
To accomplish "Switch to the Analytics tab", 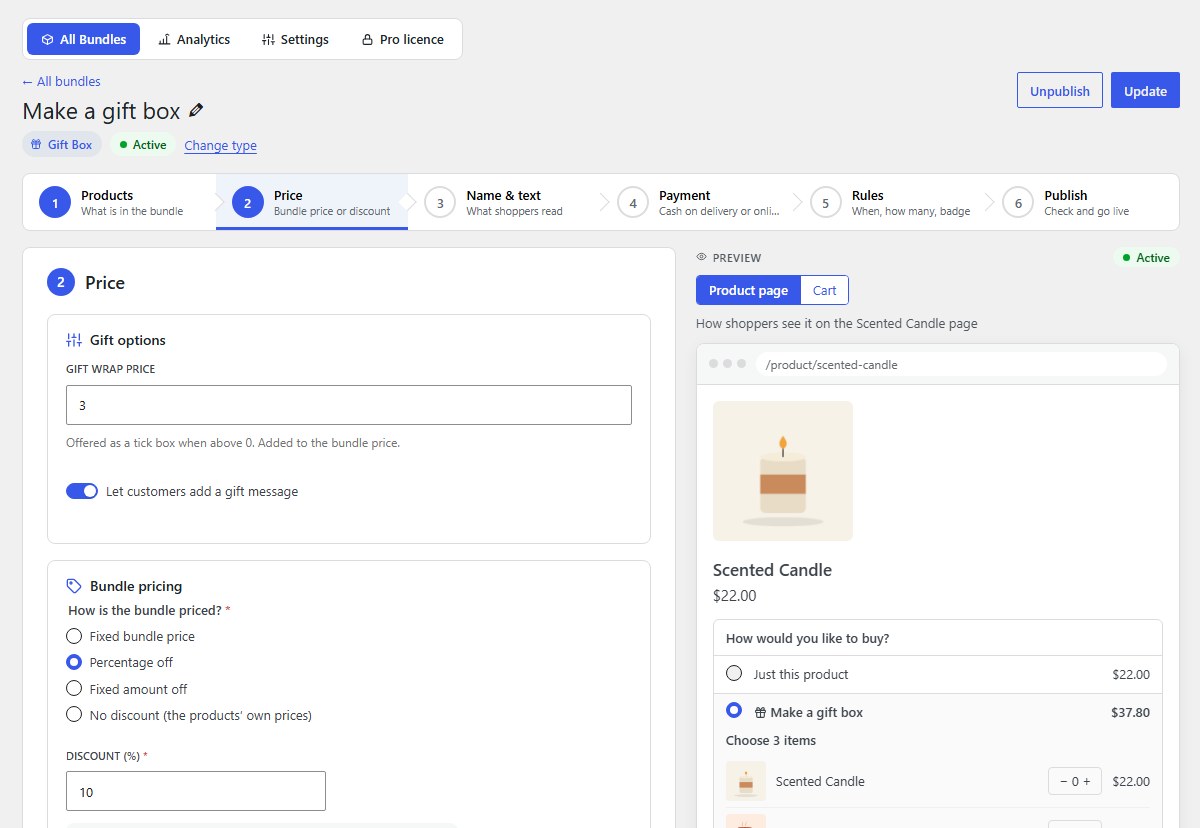I will pyautogui.click(x=194, y=39).
